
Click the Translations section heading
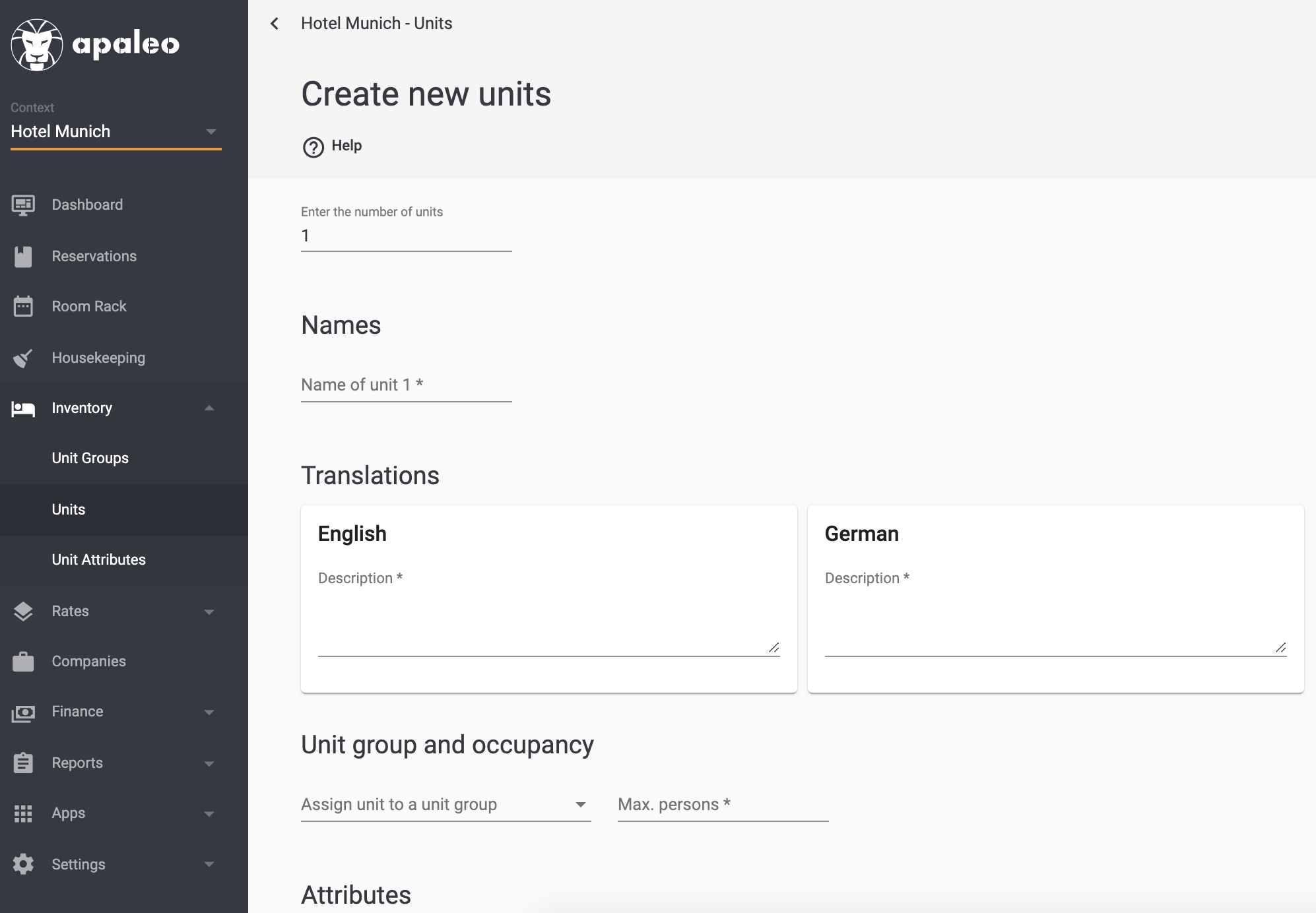pos(370,476)
